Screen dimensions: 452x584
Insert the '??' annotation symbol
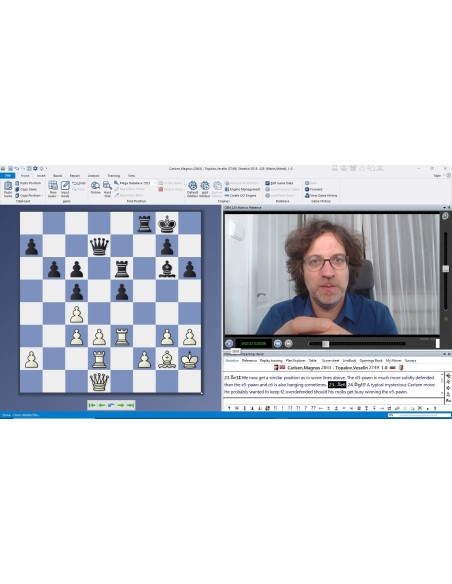click(x=313, y=408)
